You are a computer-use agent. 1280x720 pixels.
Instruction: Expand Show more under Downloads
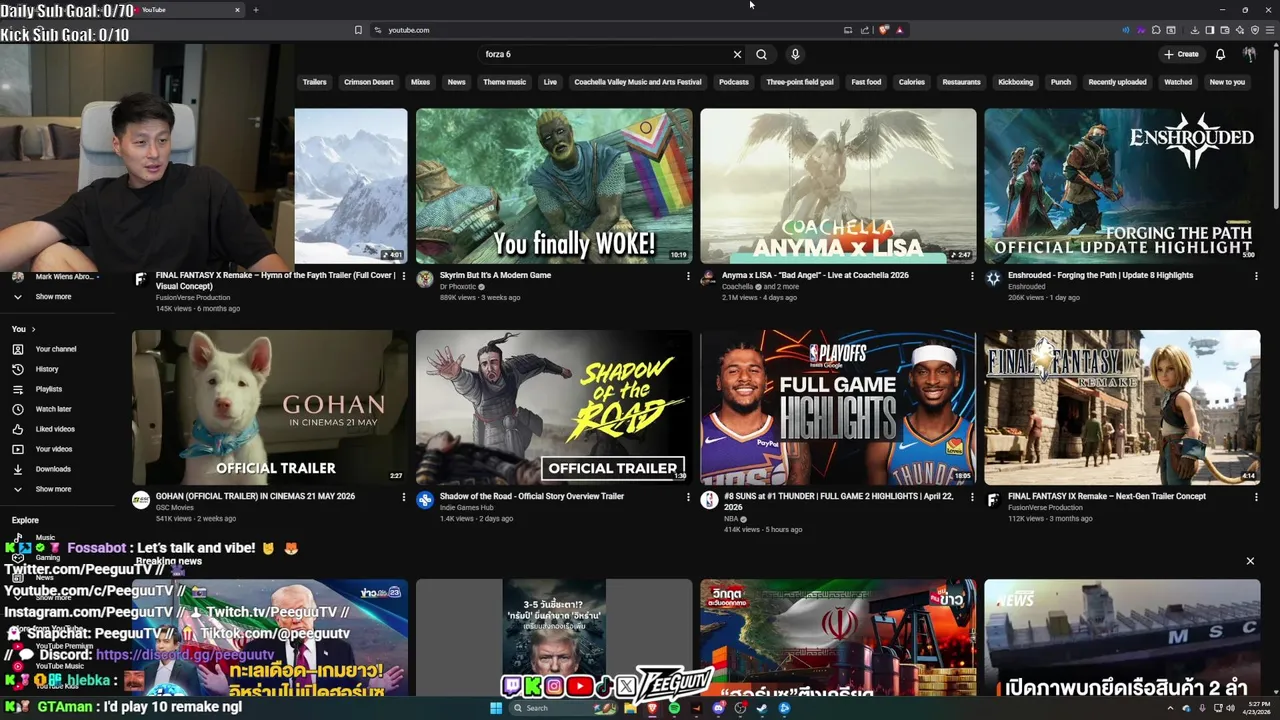(x=53, y=489)
